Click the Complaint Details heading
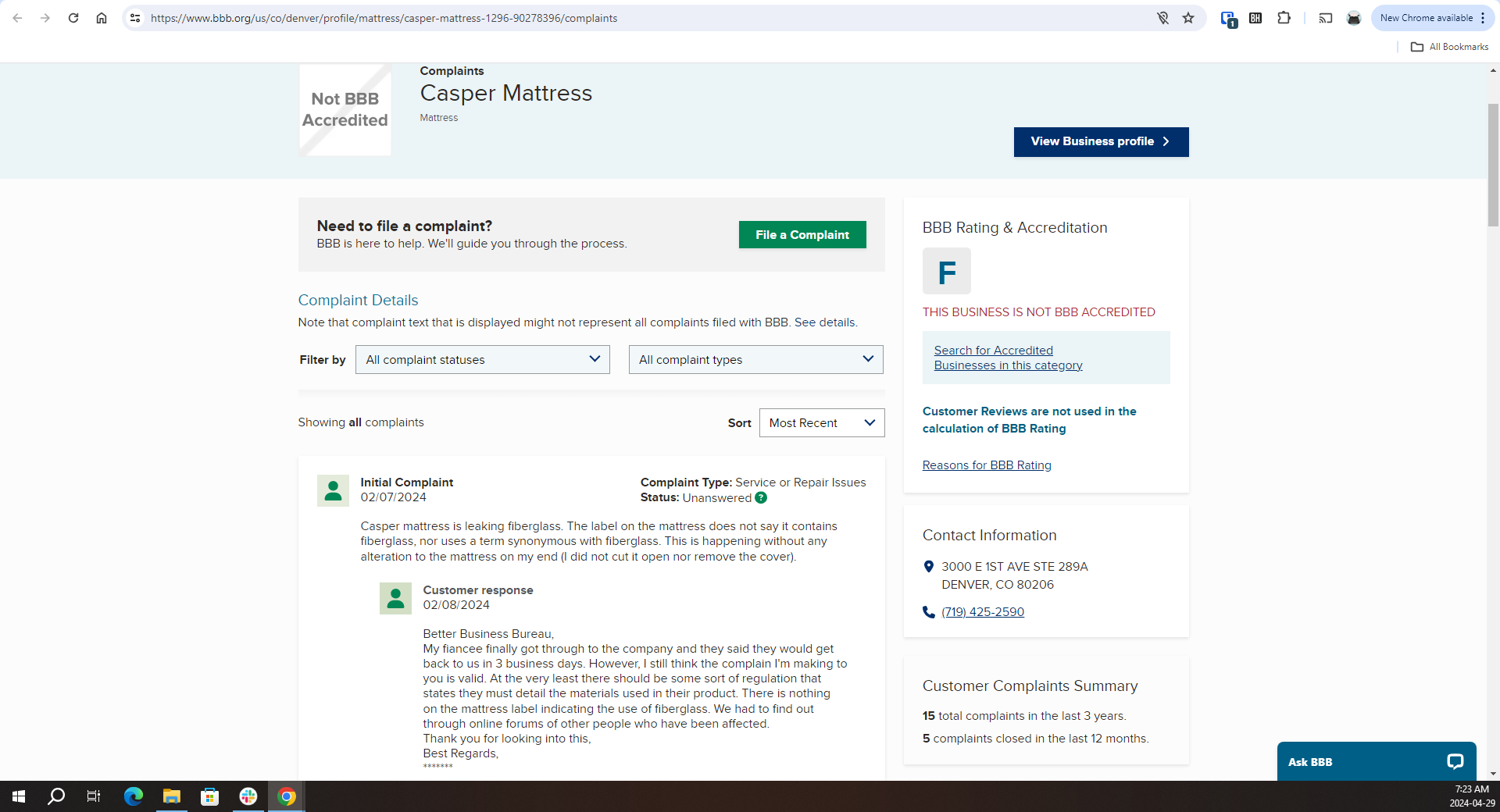This screenshot has width=1500, height=812. 358,300
